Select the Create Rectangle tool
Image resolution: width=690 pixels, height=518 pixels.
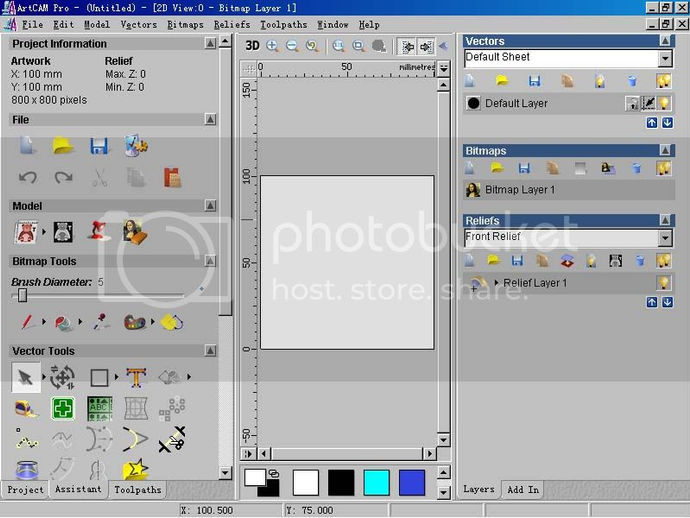point(99,378)
